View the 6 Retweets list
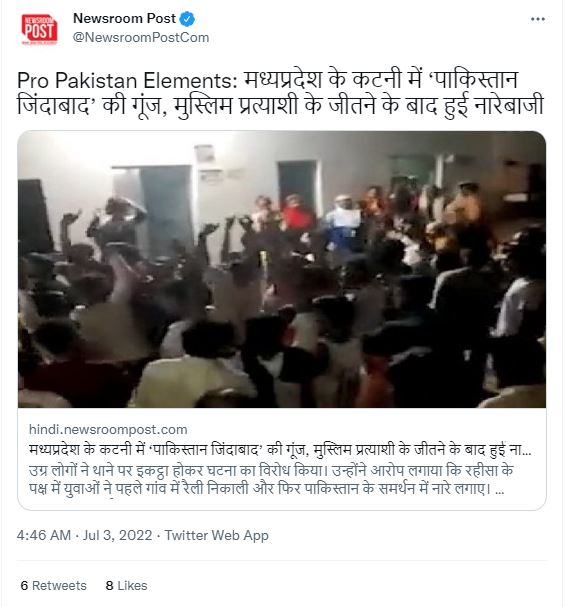This screenshot has height=607, width=567. 53,585
